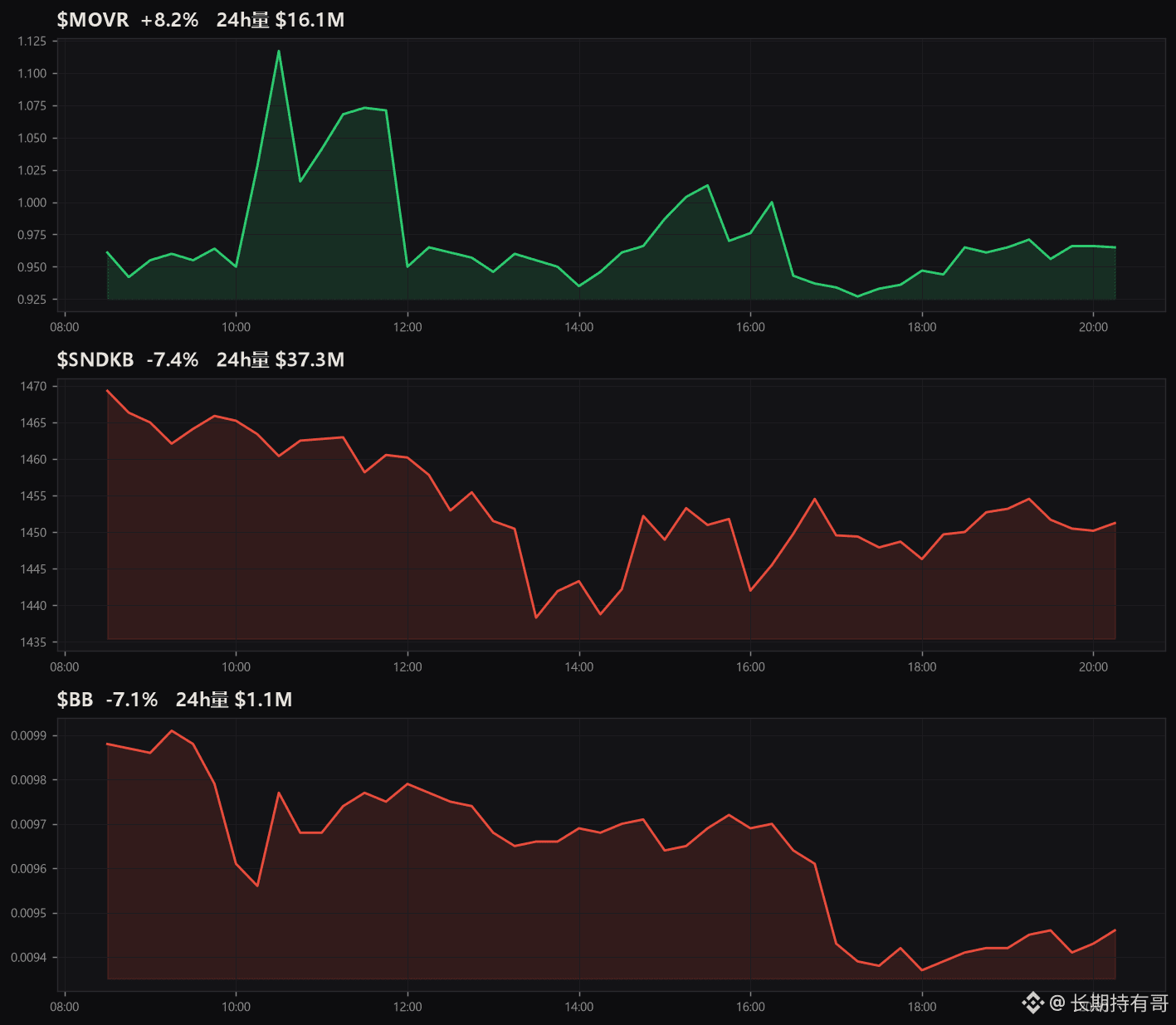Click the 14:00 time label under BB chart
The image size is (1176, 1025).
pos(579,1007)
